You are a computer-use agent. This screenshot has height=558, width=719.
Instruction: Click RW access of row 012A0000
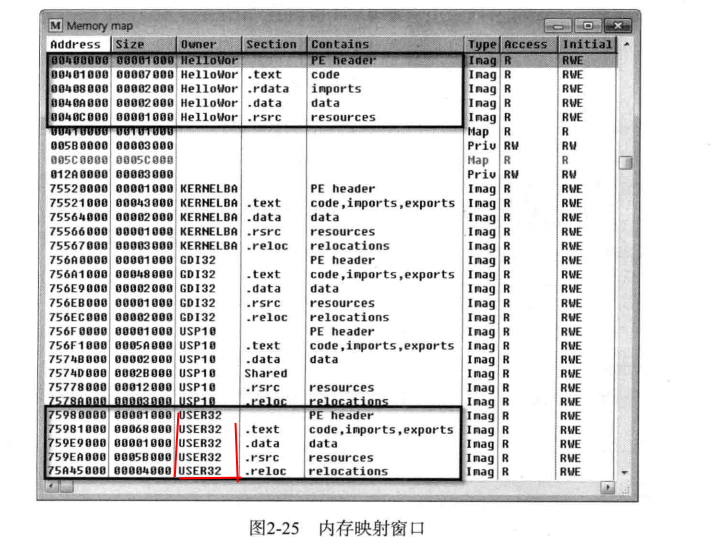click(x=511, y=174)
